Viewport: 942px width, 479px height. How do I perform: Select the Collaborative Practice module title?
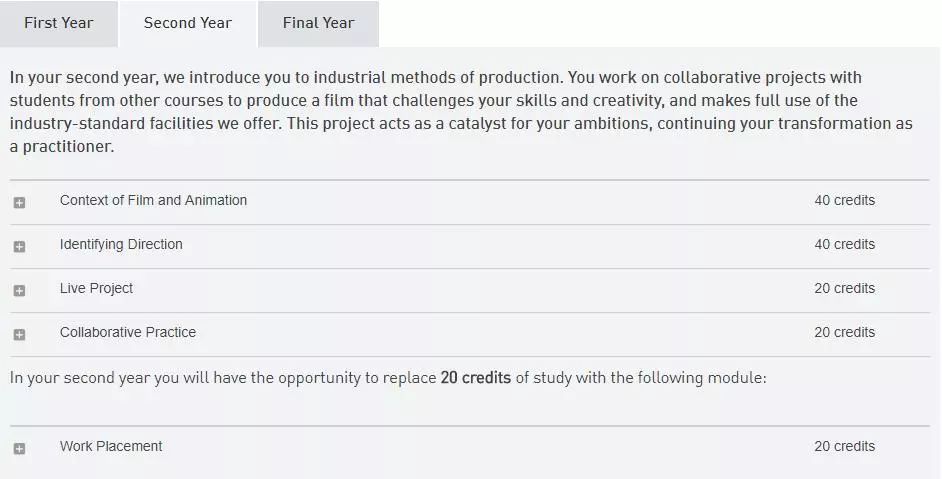pyautogui.click(x=128, y=332)
